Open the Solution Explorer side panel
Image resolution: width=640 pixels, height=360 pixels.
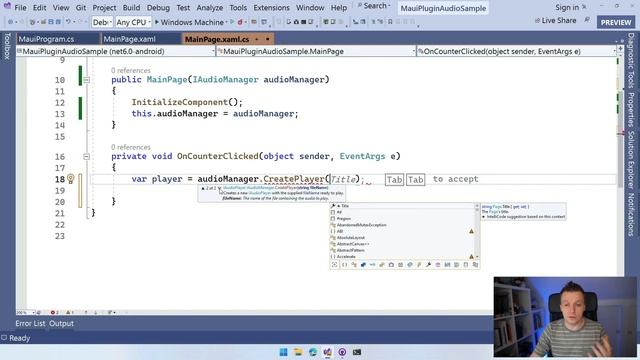coord(631,160)
